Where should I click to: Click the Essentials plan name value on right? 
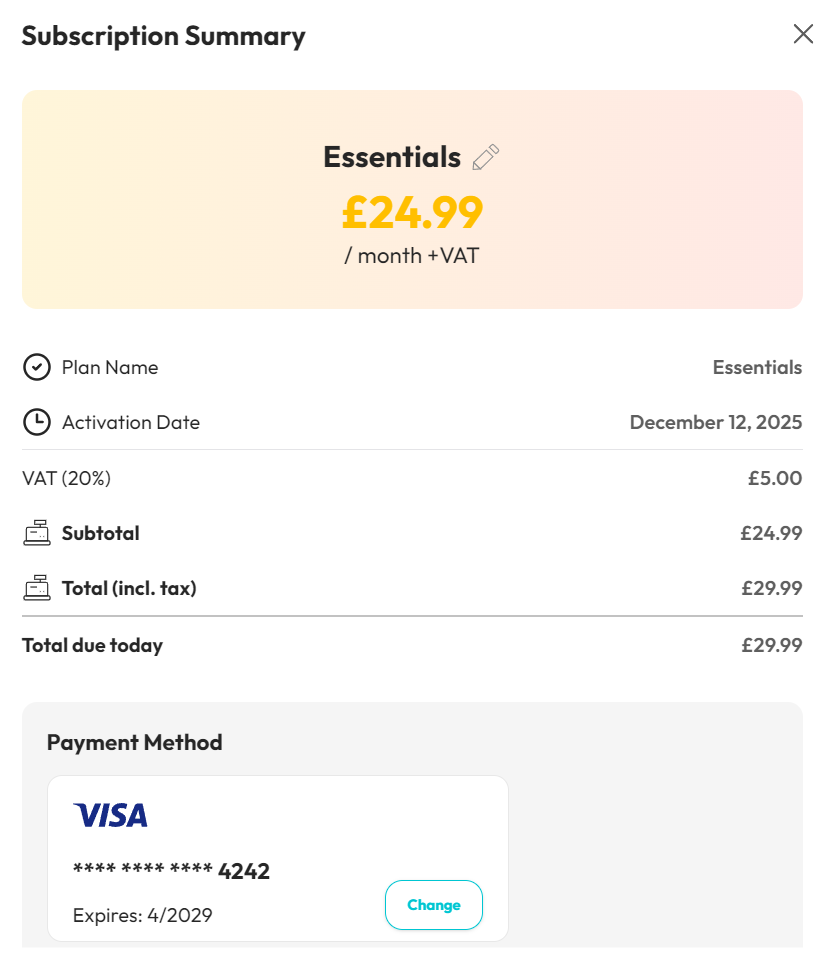coord(756,368)
